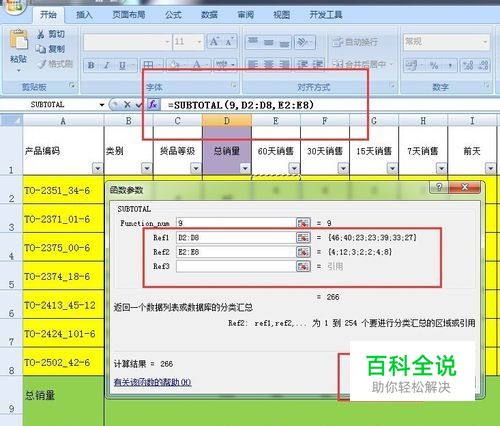Image resolution: width=500 pixels, height=426 pixels.
Task: Click the top align icon
Action: tap(253, 42)
